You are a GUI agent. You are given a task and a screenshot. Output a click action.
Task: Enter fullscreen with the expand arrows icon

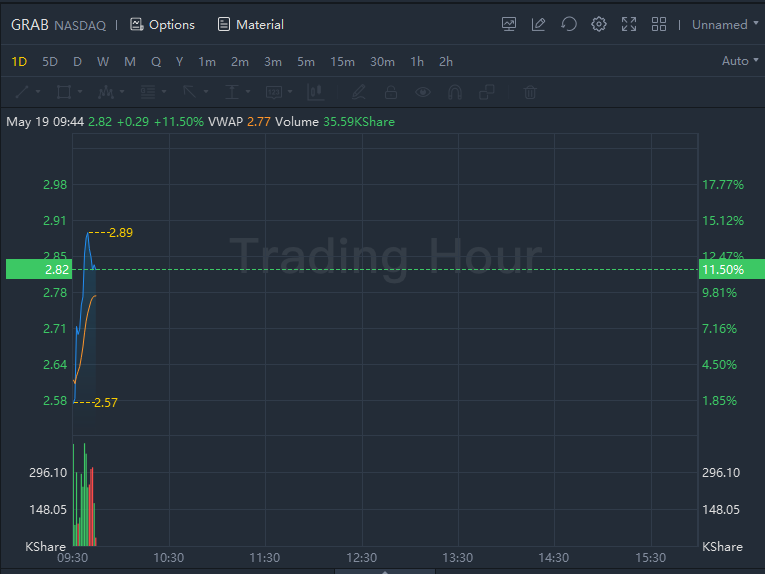(x=629, y=24)
